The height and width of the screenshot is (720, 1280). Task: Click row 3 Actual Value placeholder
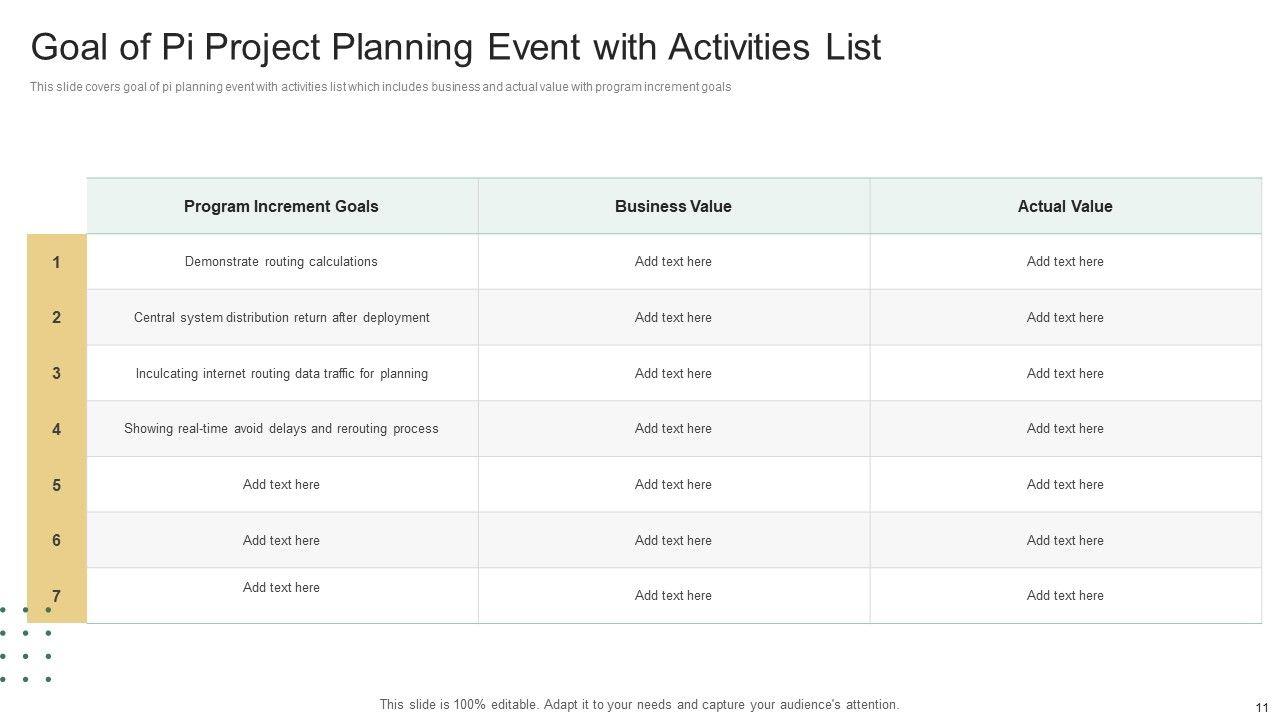pos(1065,374)
